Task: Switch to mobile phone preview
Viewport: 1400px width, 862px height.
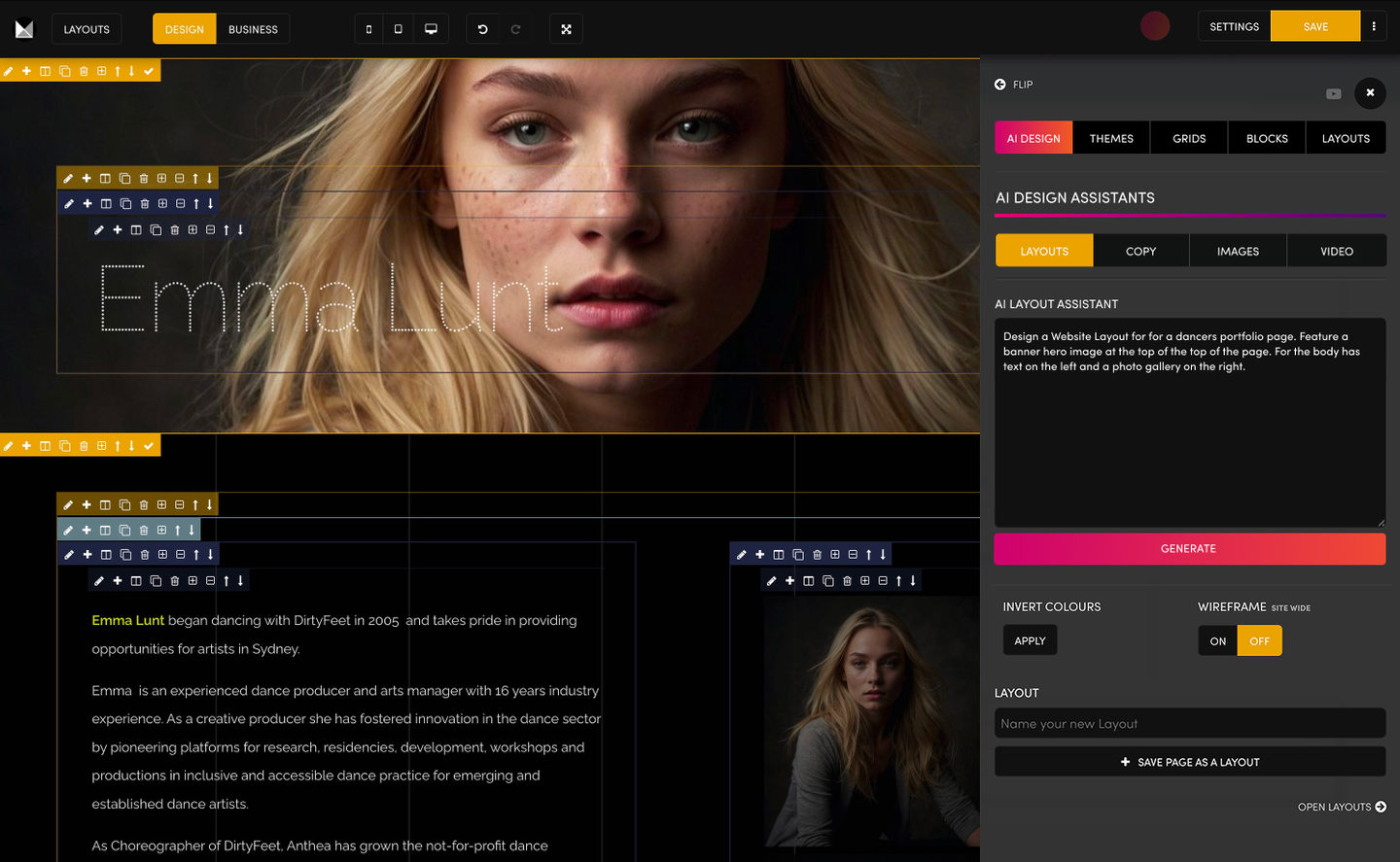Action: [x=368, y=29]
